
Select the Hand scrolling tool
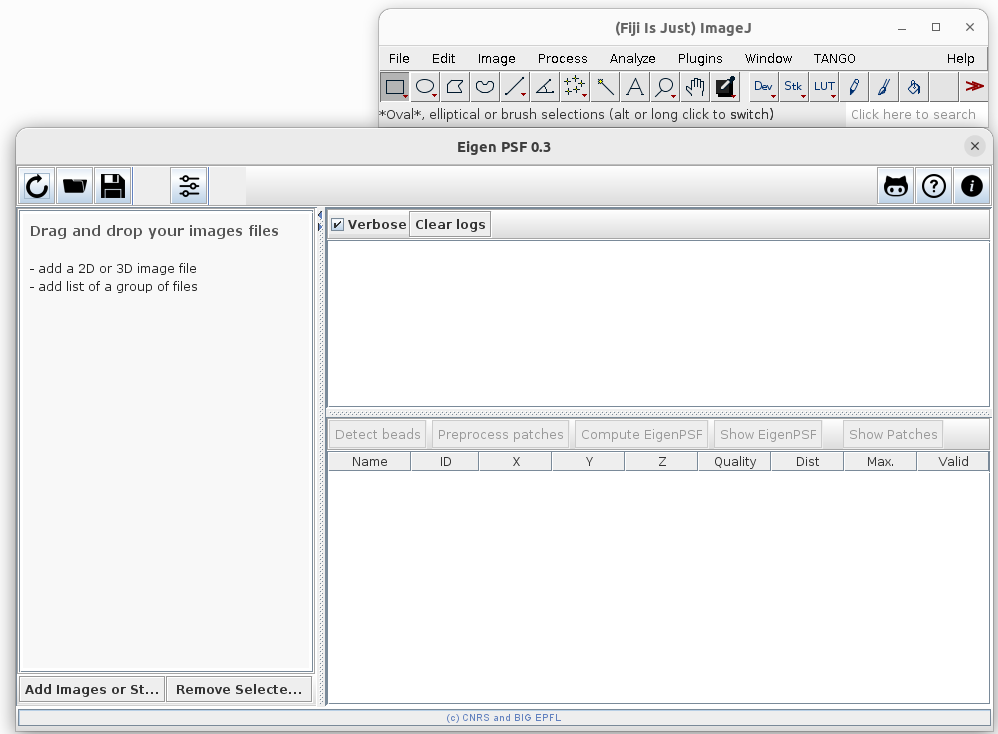[694, 87]
